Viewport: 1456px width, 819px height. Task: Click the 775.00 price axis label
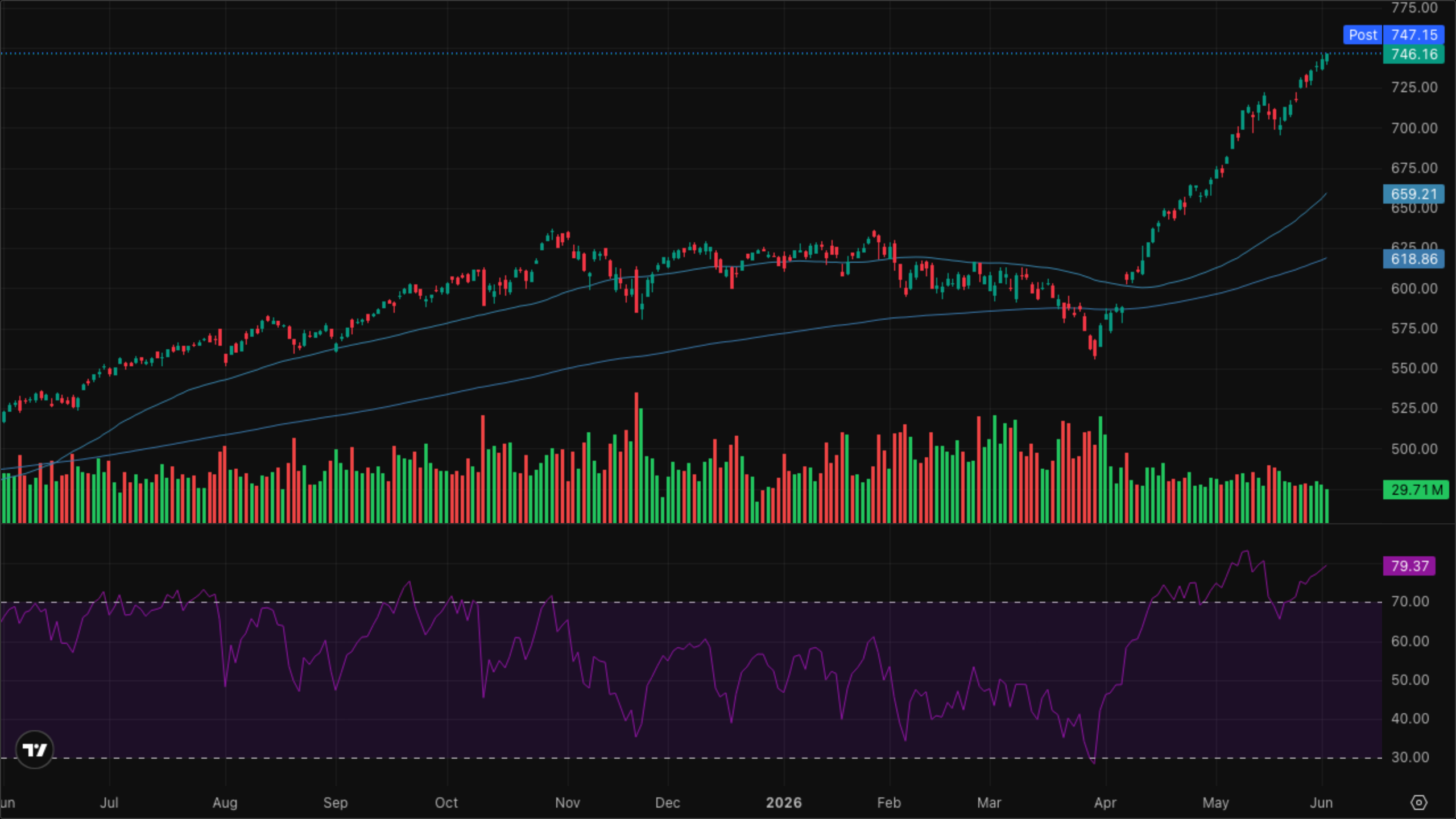[x=1414, y=7]
